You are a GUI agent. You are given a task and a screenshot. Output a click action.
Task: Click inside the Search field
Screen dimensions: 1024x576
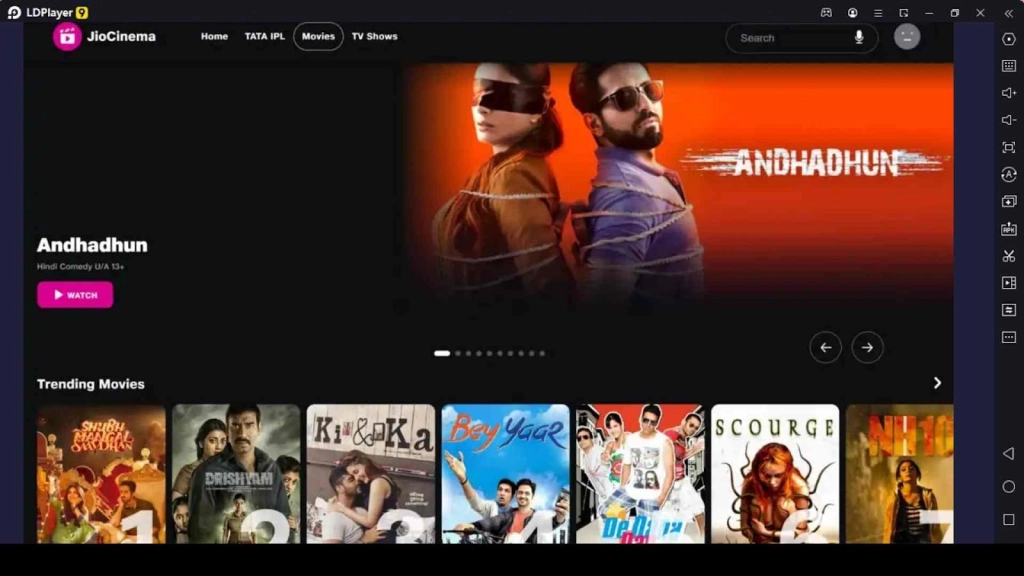coord(790,38)
